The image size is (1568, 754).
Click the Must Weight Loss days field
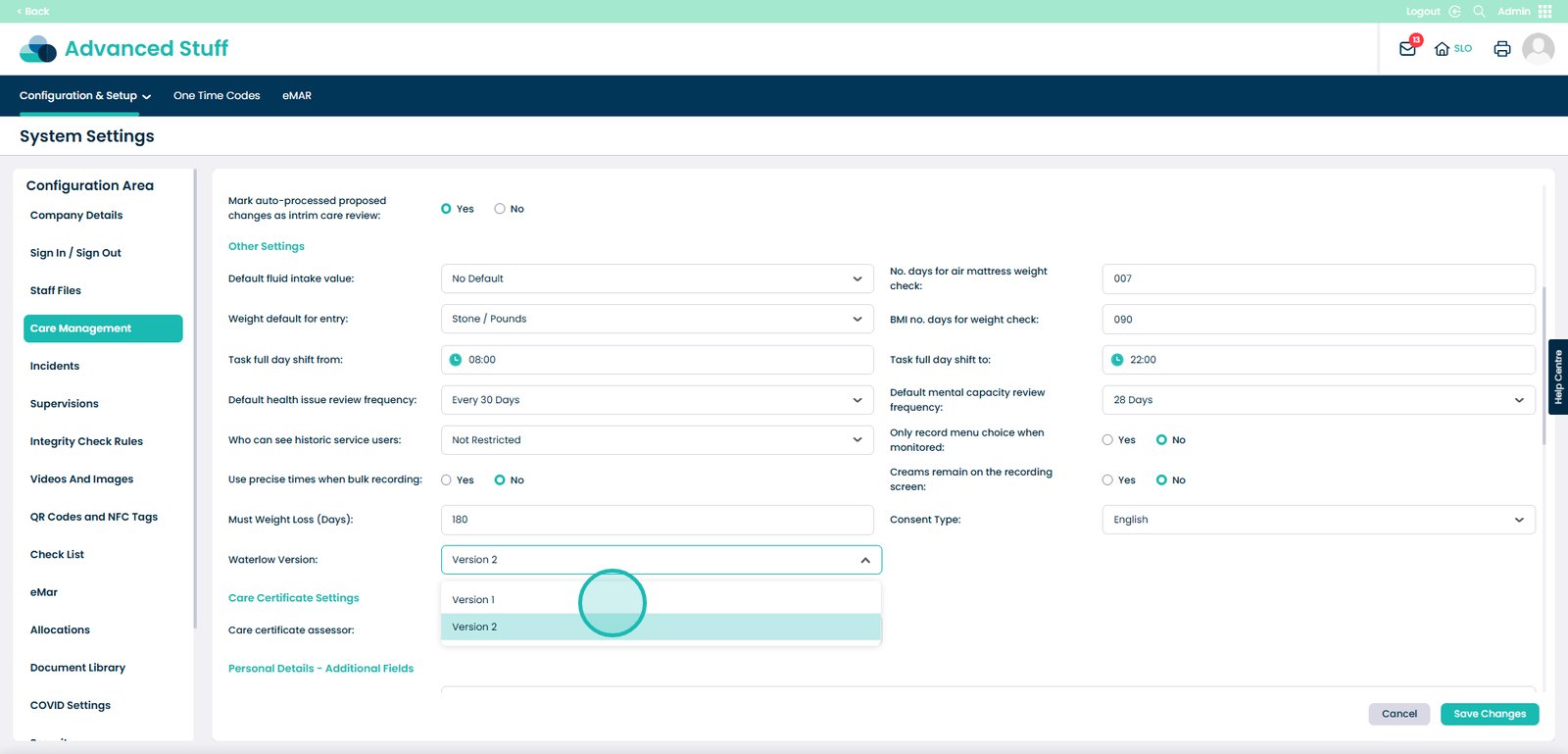tap(657, 520)
